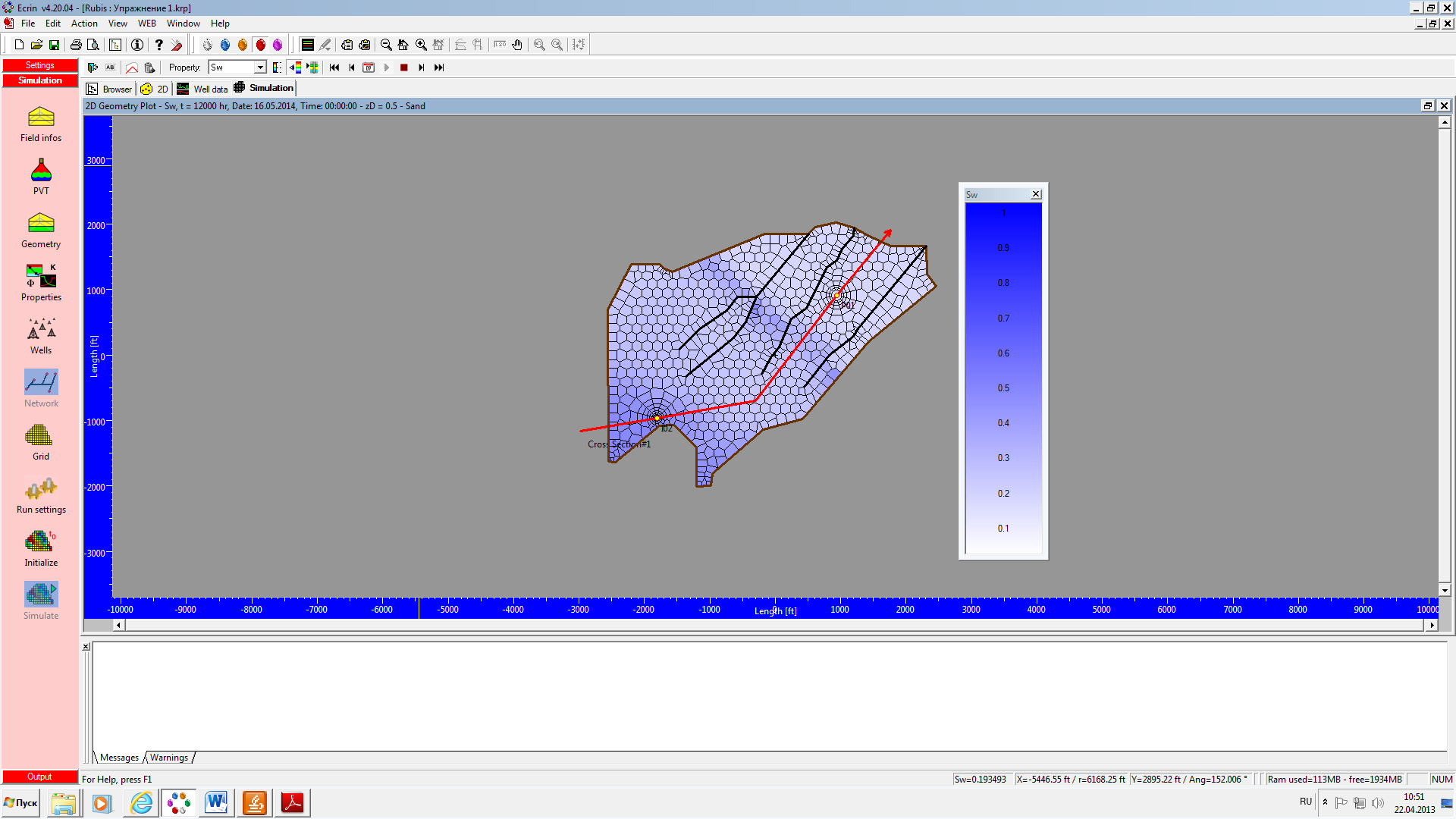The width and height of the screenshot is (1456, 819).
Task: Jump to the last time step
Action: [439, 67]
